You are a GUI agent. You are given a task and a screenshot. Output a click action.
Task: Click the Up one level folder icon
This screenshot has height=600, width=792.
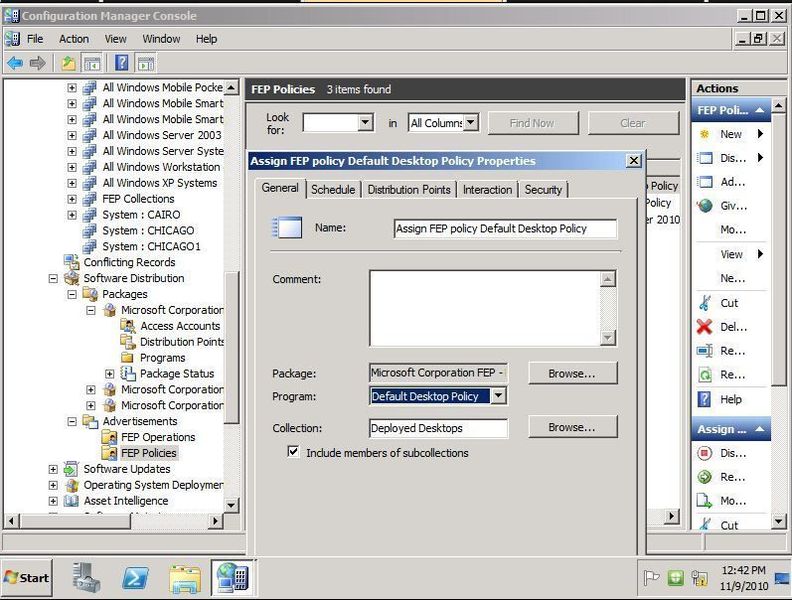(68, 63)
